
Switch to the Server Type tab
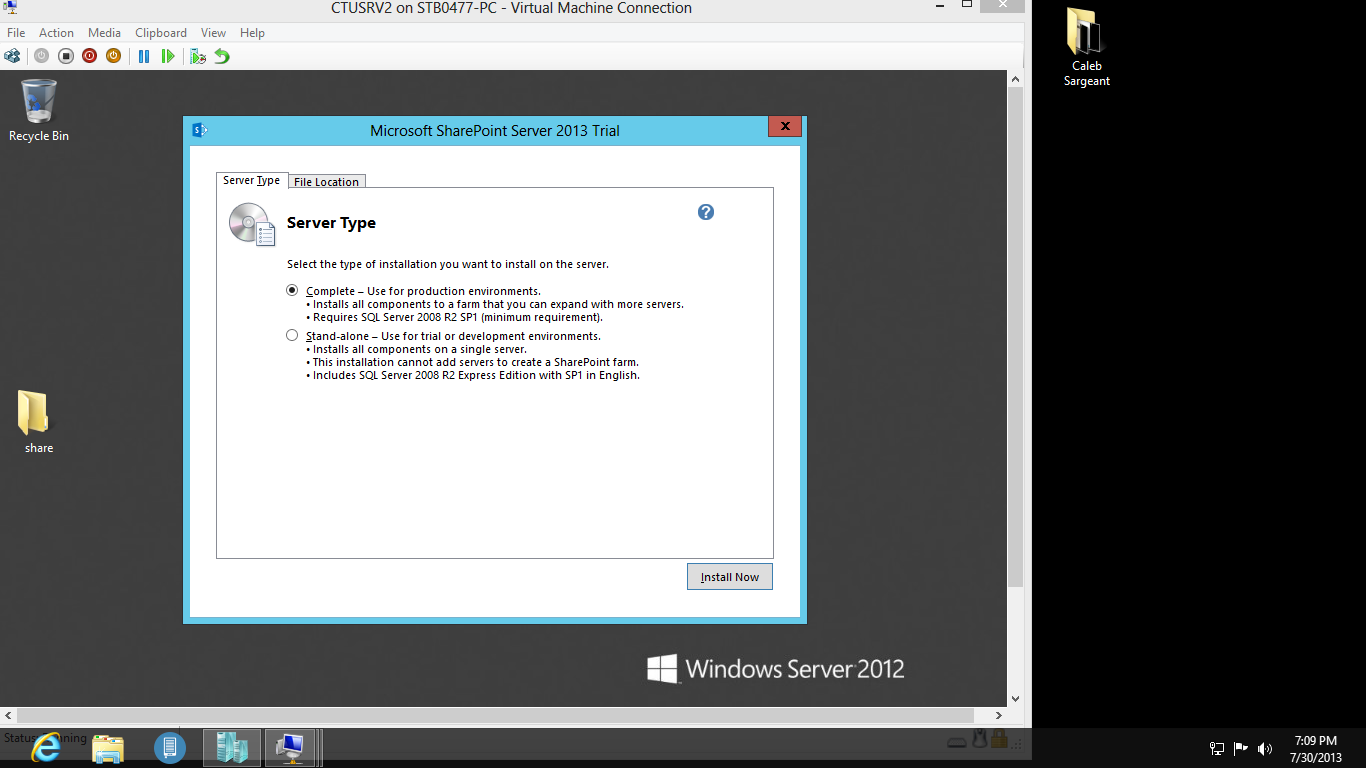[x=252, y=180]
